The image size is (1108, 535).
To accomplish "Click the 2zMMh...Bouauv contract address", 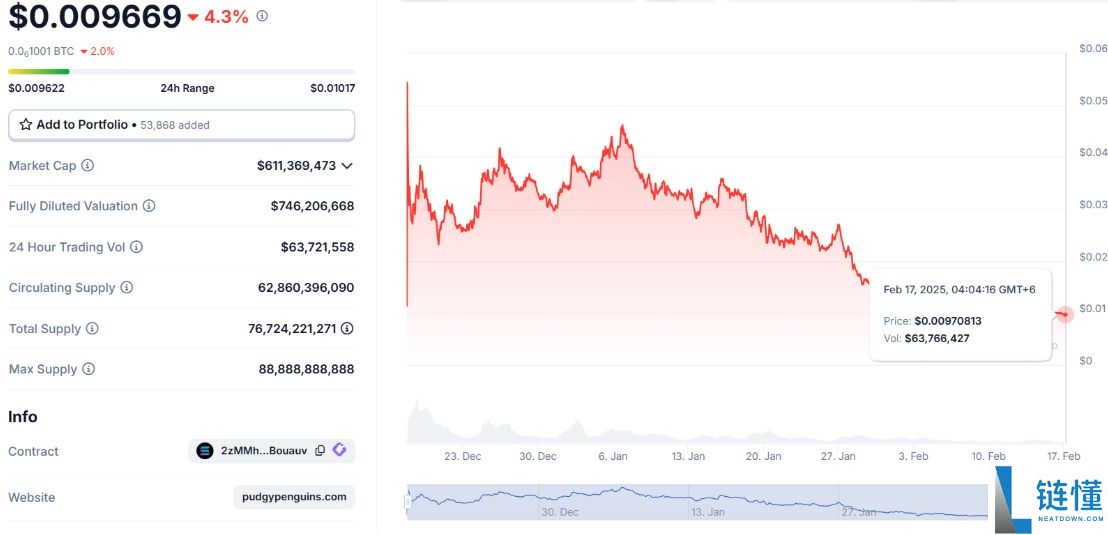I will [x=264, y=451].
